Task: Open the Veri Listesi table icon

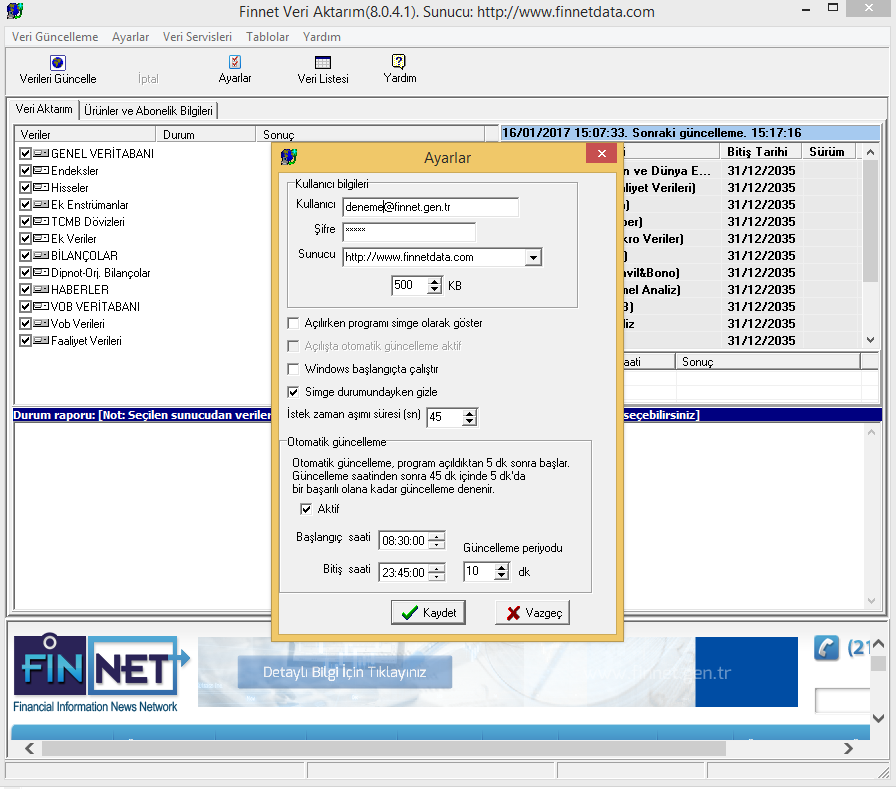Action: coord(323,62)
